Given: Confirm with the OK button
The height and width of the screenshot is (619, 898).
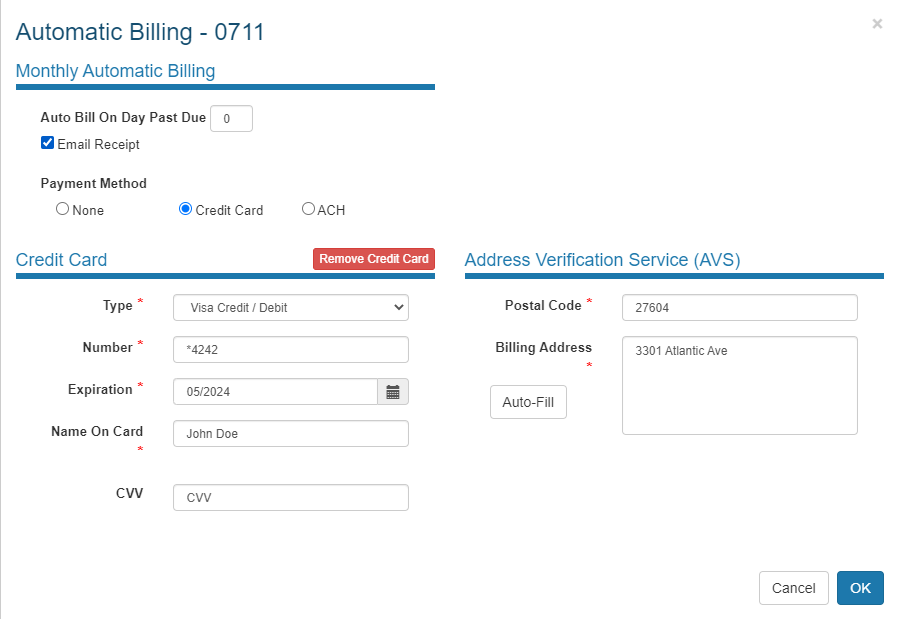Looking at the screenshot, I should point(860,588).
